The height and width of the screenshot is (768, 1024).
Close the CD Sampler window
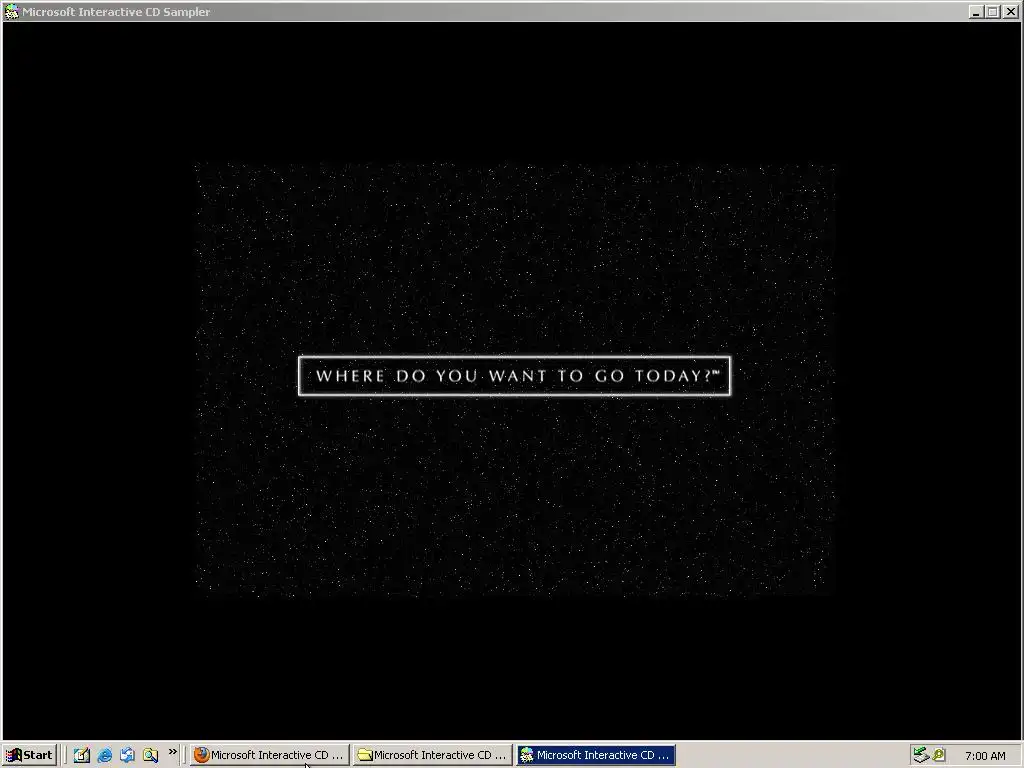(x=1010, y=12)
